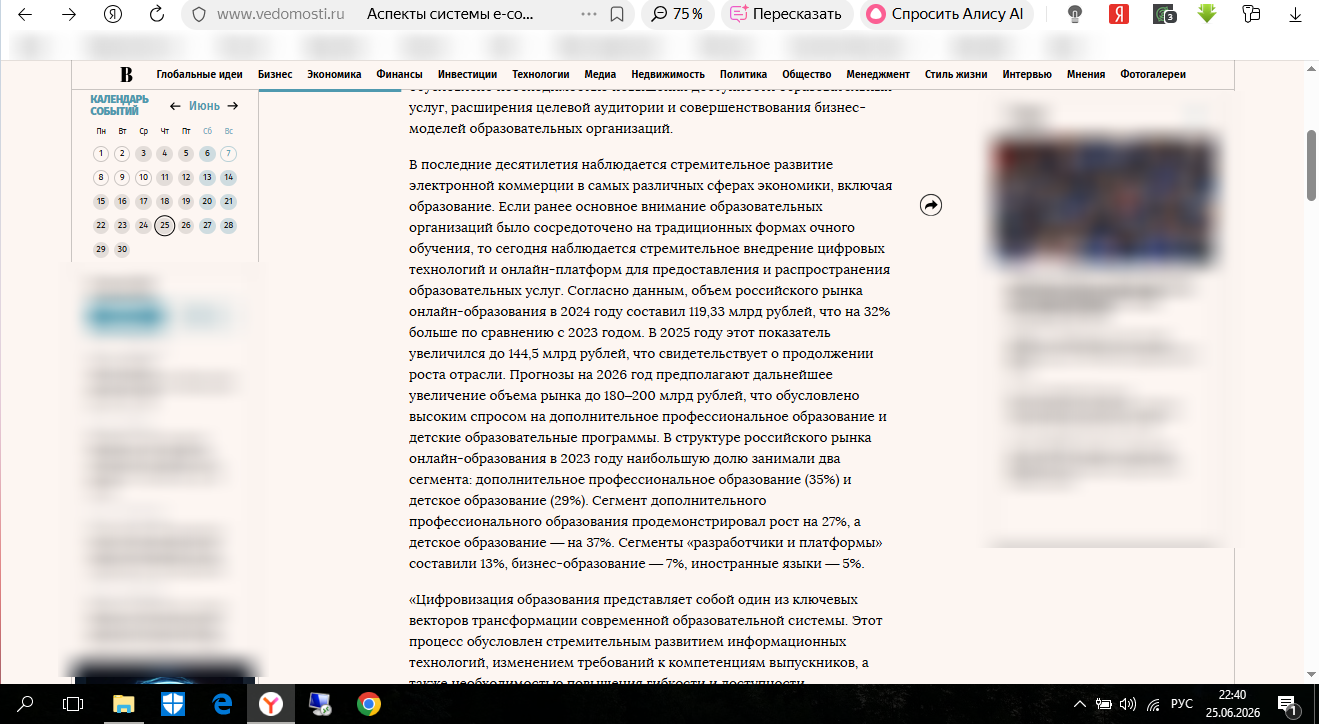Open the extensions puzzle icon
The height and width of the screenshot is (724, 1319).
[x=1251, y=14]
